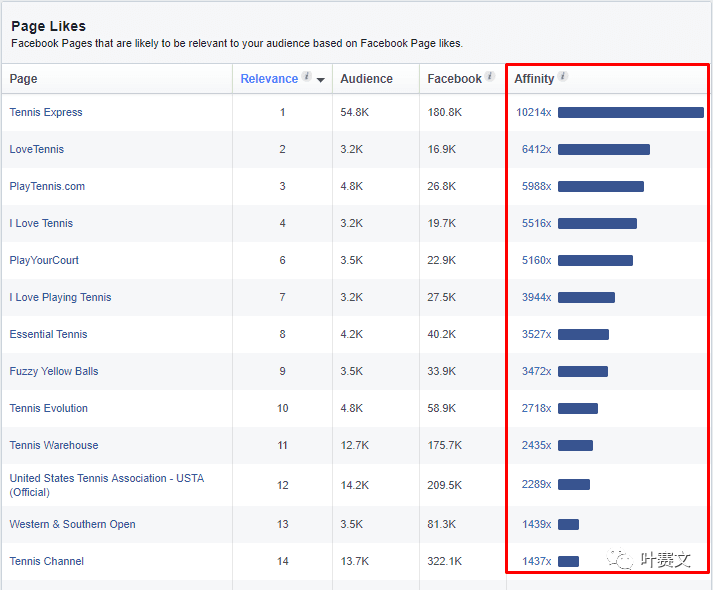Image resolution: width=713 pixels, height=590 pixels.
Task: Click the 58.9K Facebook value
Action: click(x=442, y=409)
